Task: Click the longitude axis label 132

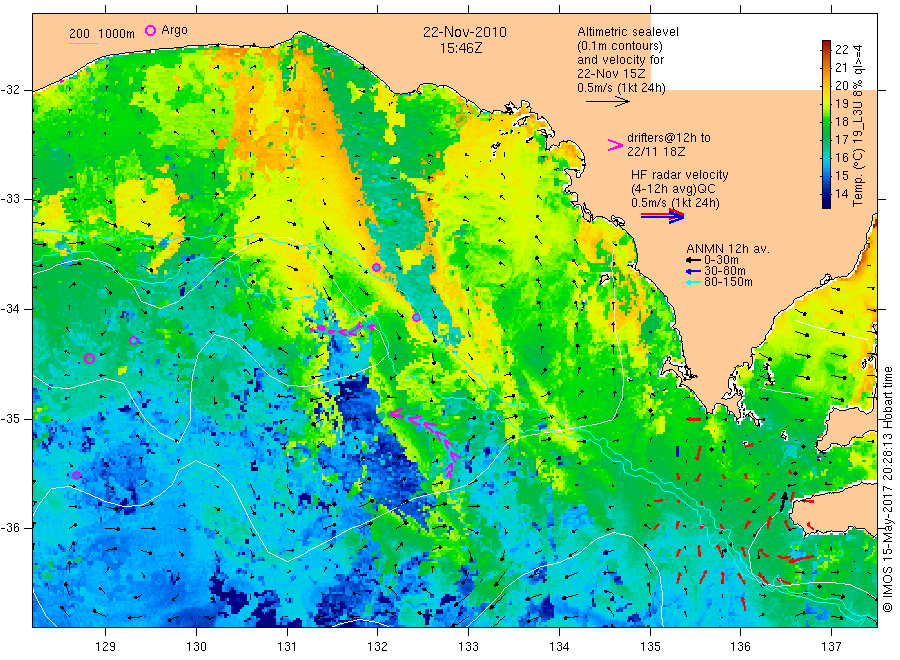Action: 378,647
